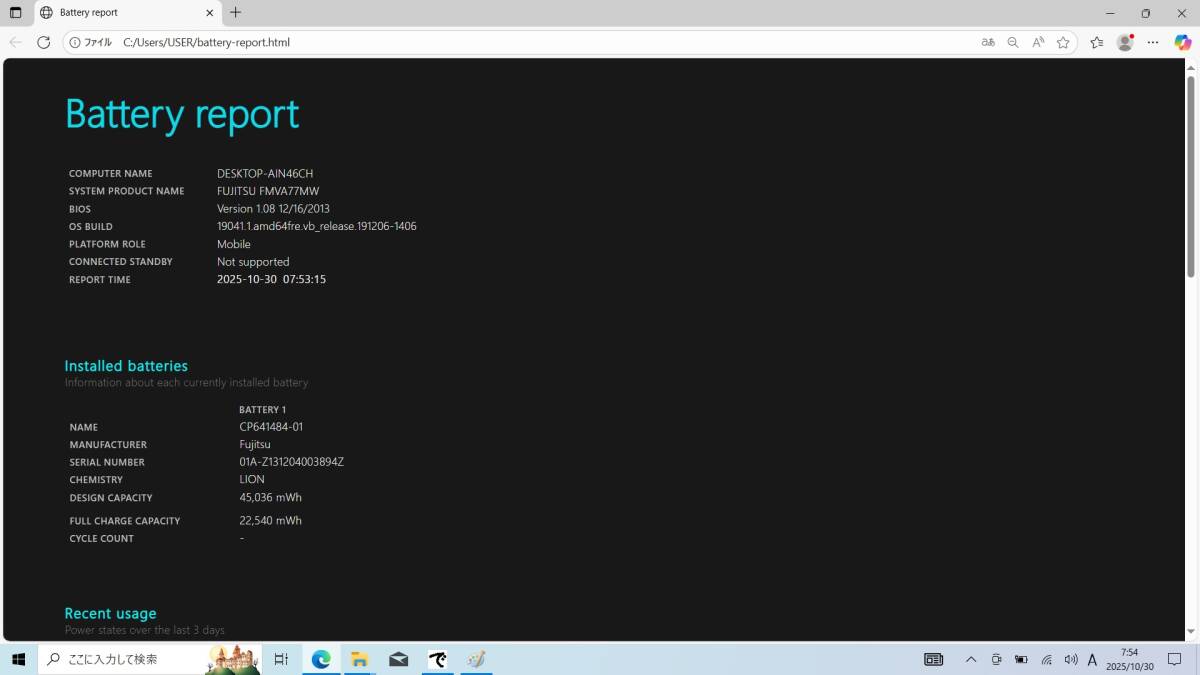Click the BATTERY 1 column header

point(262,410)
